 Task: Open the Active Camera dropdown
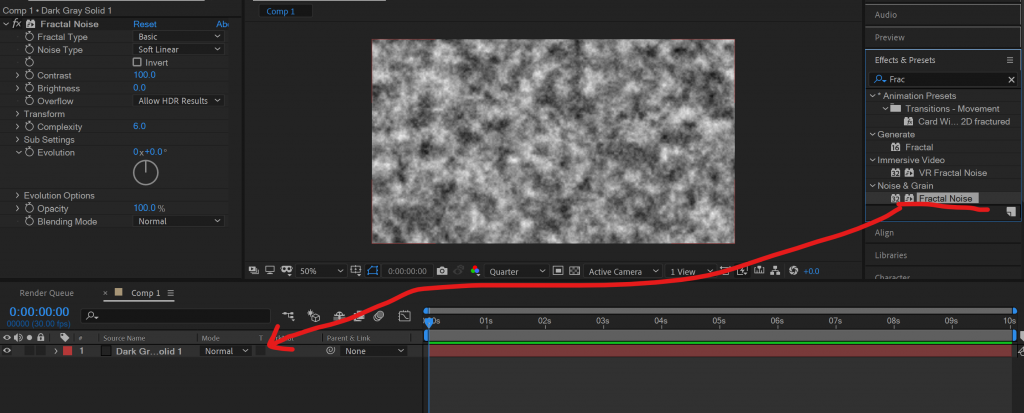click(x=624, y=271)
